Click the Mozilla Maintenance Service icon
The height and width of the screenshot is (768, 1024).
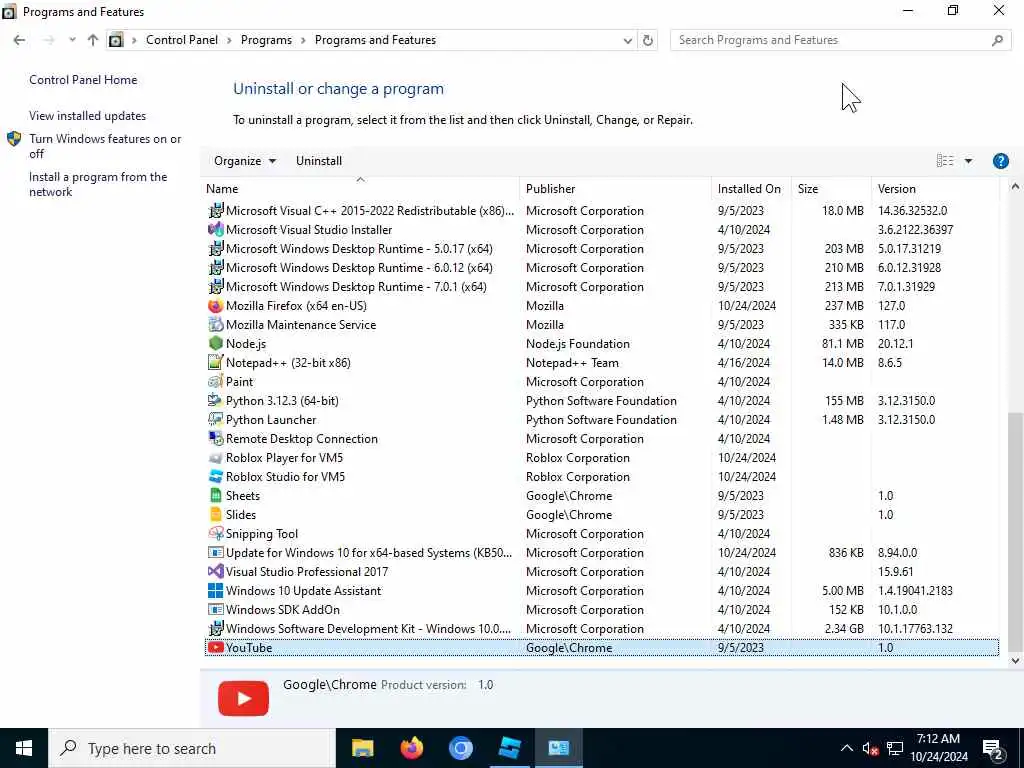pos(215,325)
